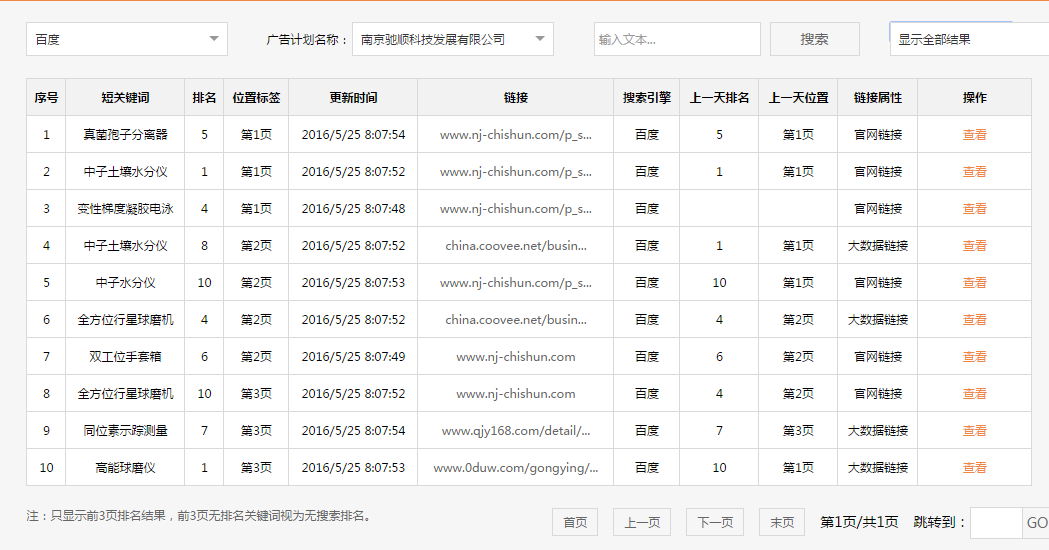Go to 上一页 previous page
The height and width of the screenshot is (550, 1049).
(x=642, y=523)
